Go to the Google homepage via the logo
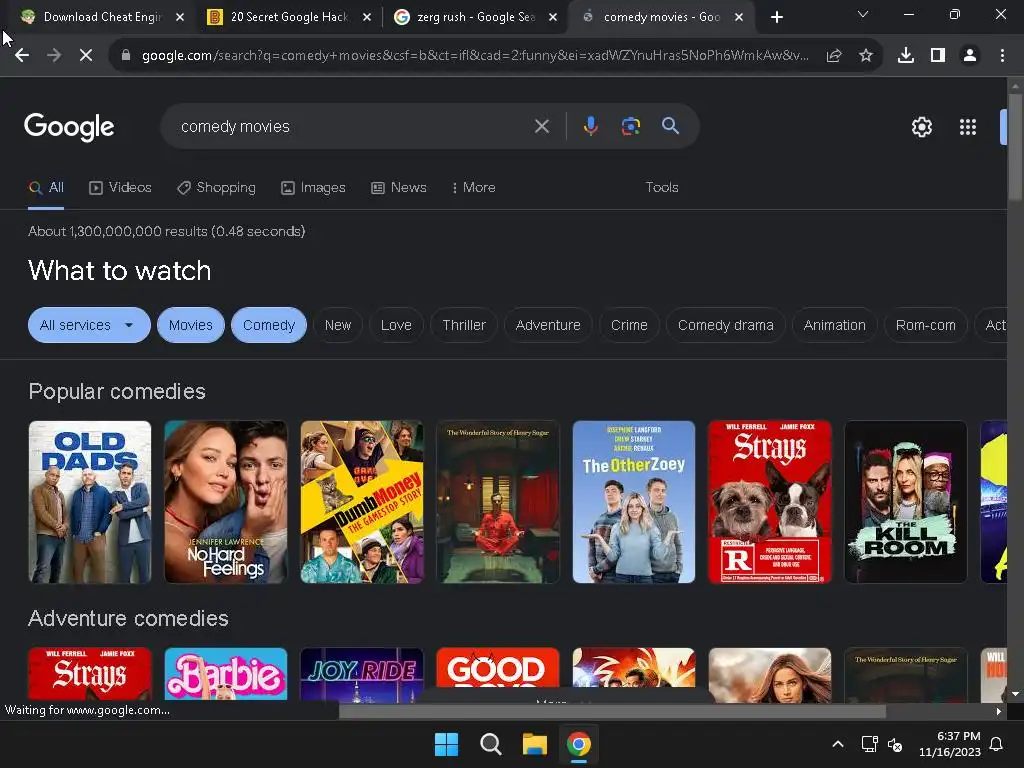 (x=69, y=127)
